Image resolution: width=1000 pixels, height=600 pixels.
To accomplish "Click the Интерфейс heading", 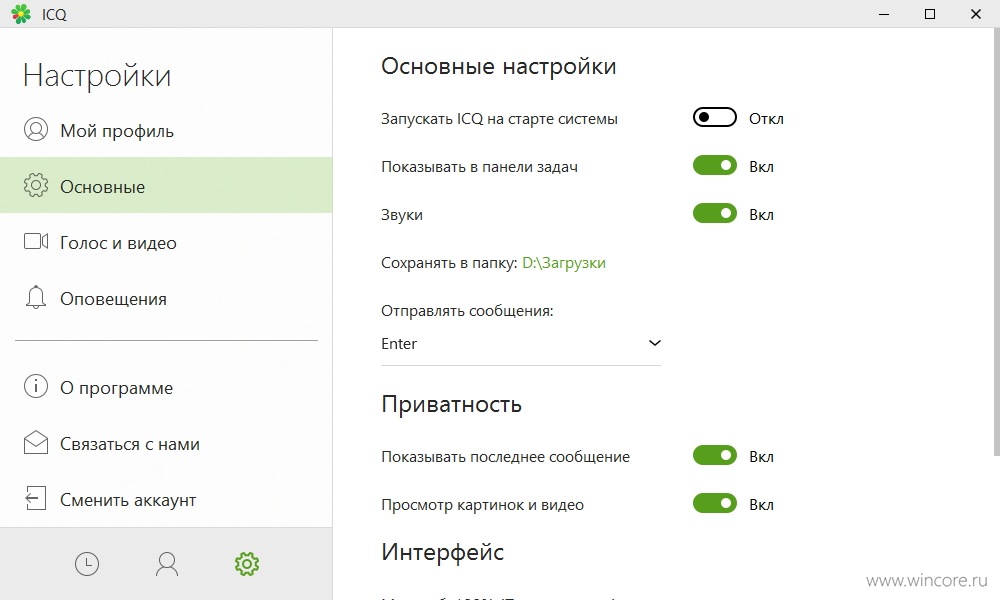I will [443, 552].
